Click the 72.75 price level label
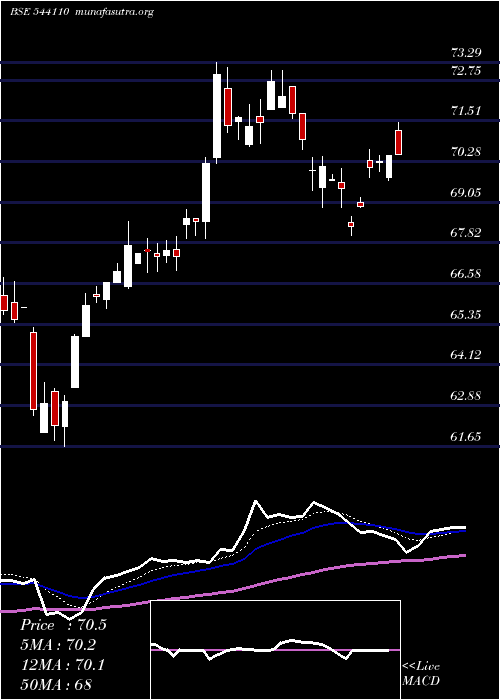This screenshot has height=700, width=500. coord(466,71)
